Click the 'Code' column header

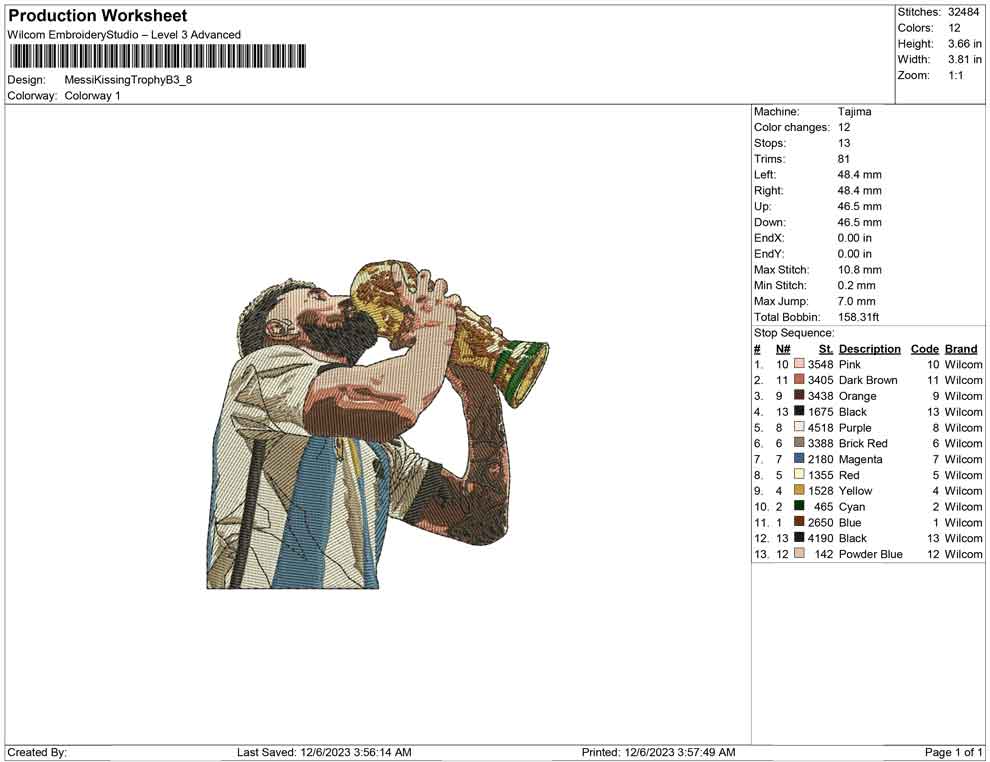coord(925,349)
